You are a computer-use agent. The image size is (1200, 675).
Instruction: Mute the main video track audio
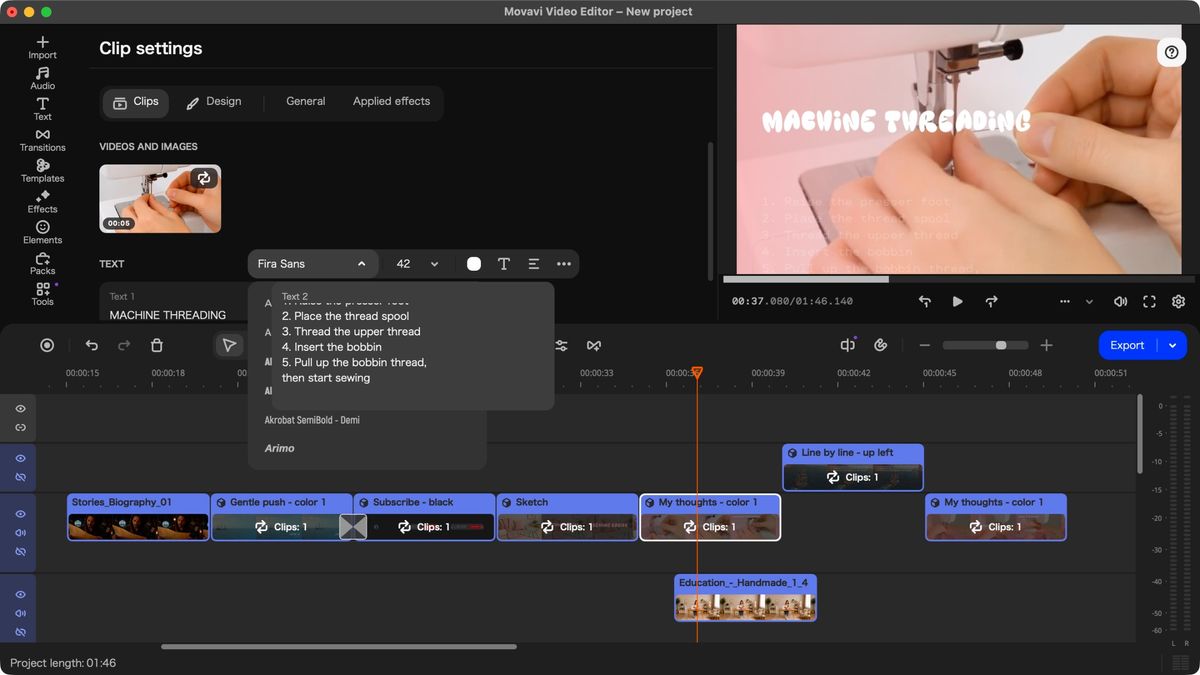(20, 533)
